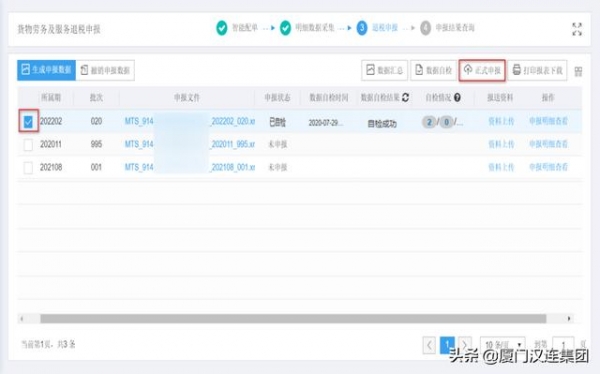The width and height of the screenshot is (600, 374).
Task: Click the 数据自检时间 column header
Action: (x=329, y=98)
